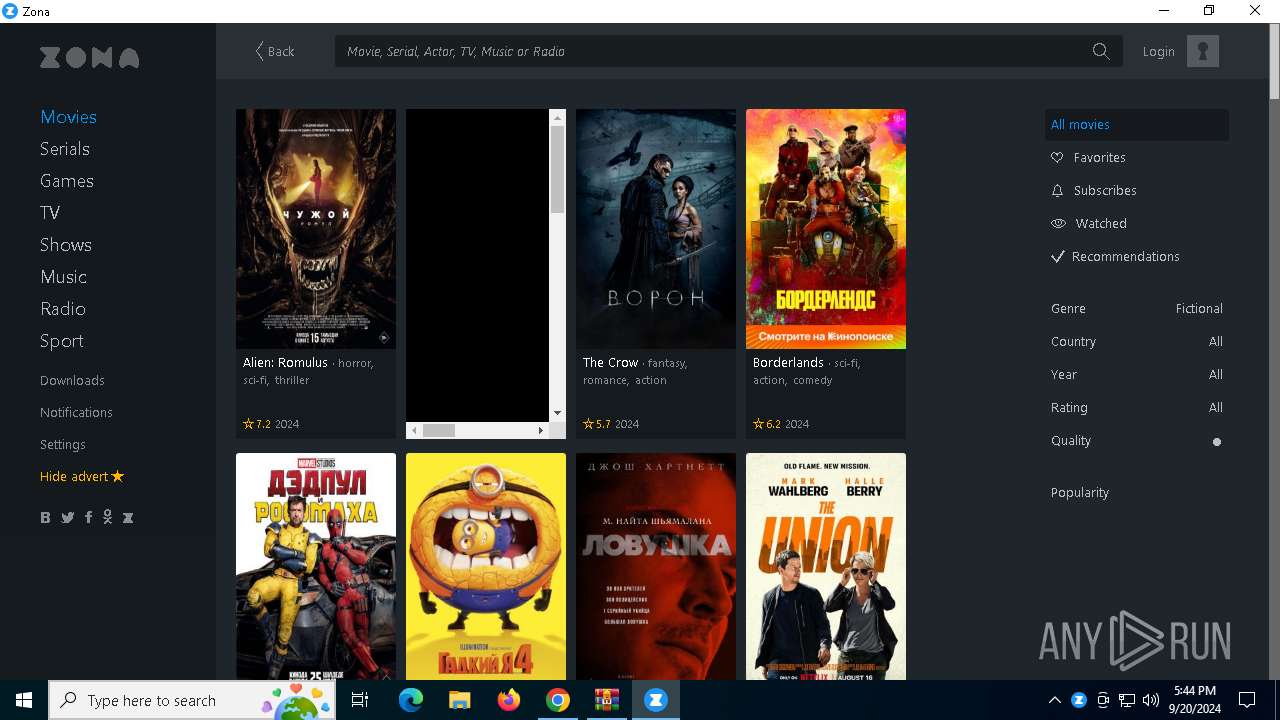The width and height of the screenshot is (1280, 720).
Task: Open the Twitter social icon
Action: point(67,517)
